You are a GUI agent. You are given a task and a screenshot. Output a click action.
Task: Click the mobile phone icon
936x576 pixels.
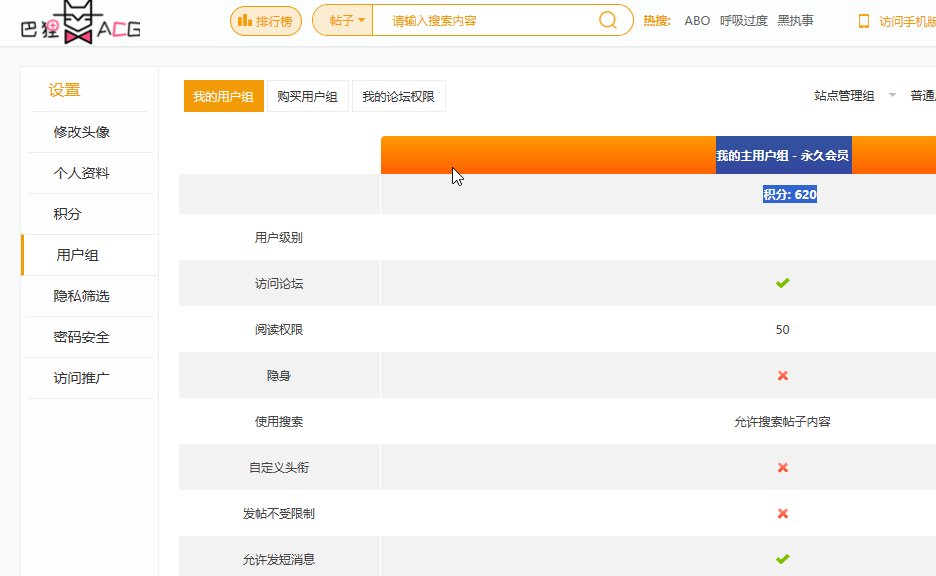(x=863, y=21)
